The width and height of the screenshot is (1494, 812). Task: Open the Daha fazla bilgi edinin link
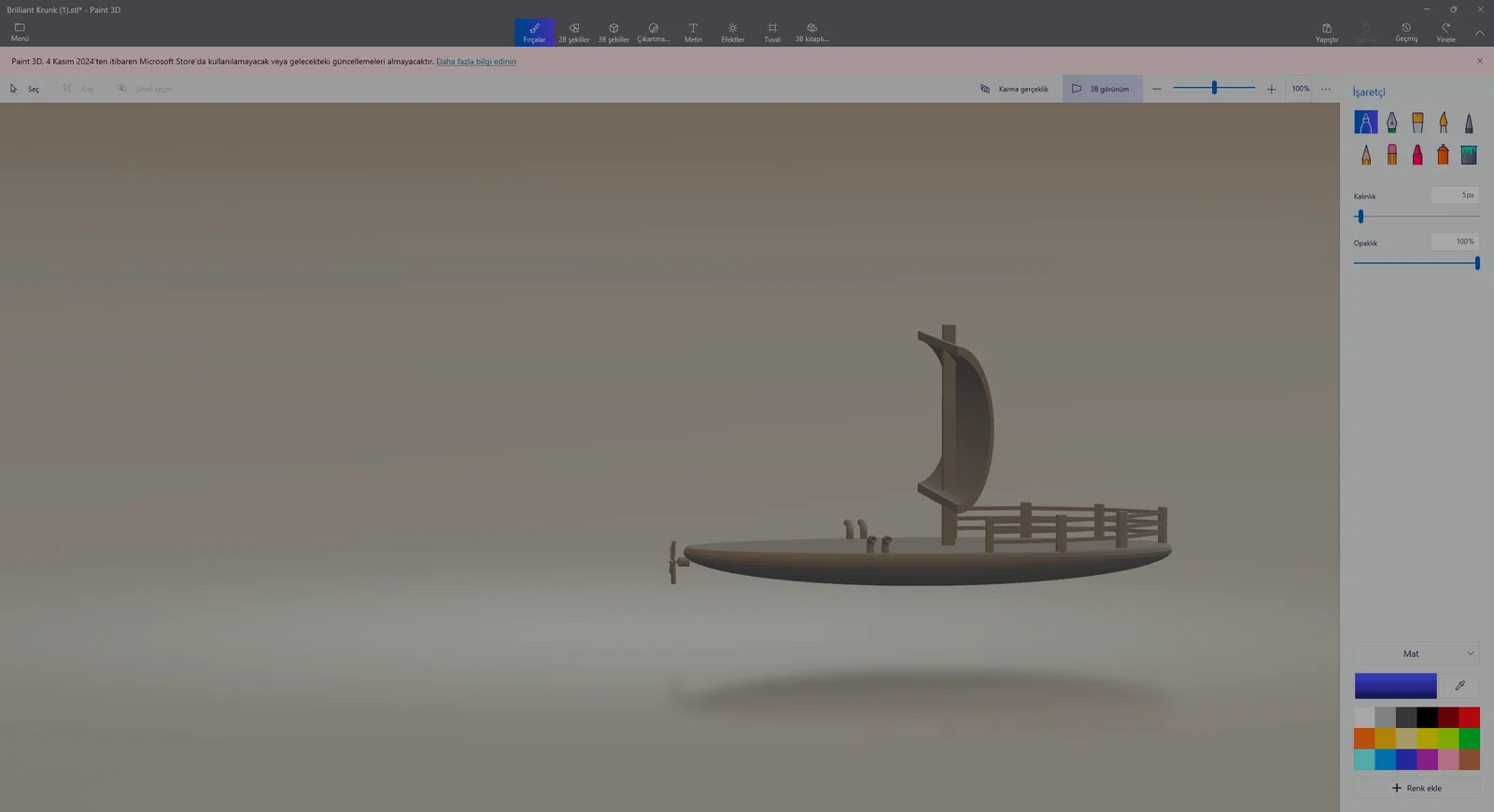point(476,62)
